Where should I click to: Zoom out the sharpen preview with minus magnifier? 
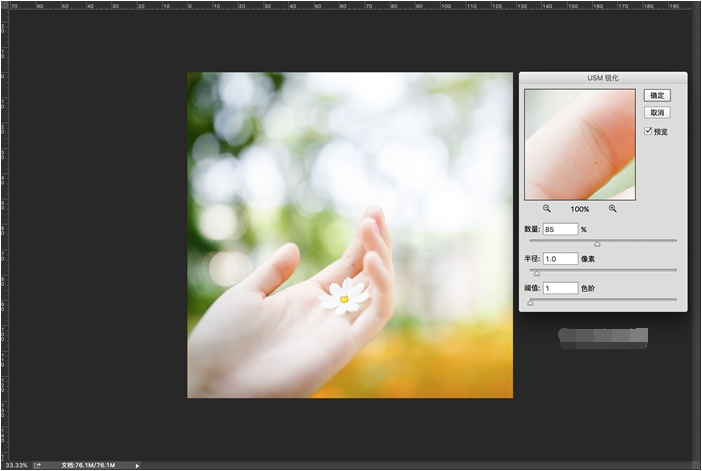click(547, 209)
